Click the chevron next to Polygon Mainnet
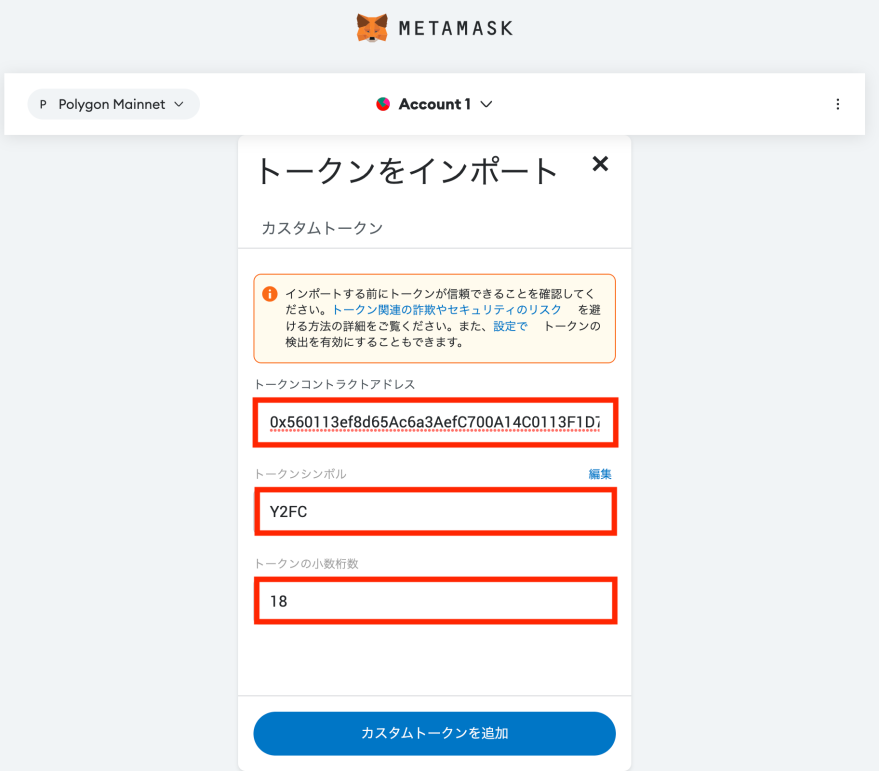Viewport: 879px width, 771px height. (x=179, y=104)
